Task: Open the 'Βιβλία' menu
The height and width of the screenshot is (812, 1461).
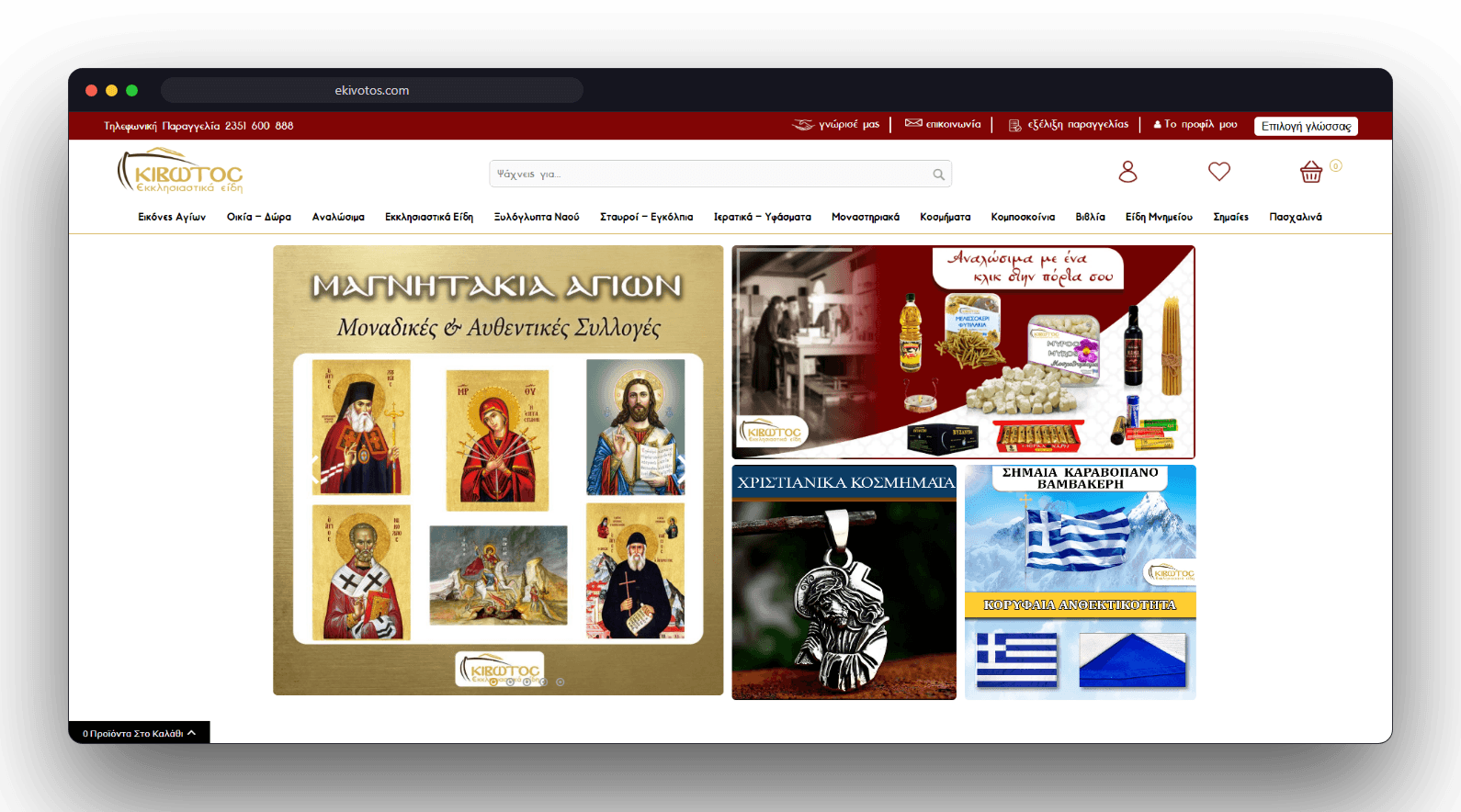Action: [x=1091, y=218]
